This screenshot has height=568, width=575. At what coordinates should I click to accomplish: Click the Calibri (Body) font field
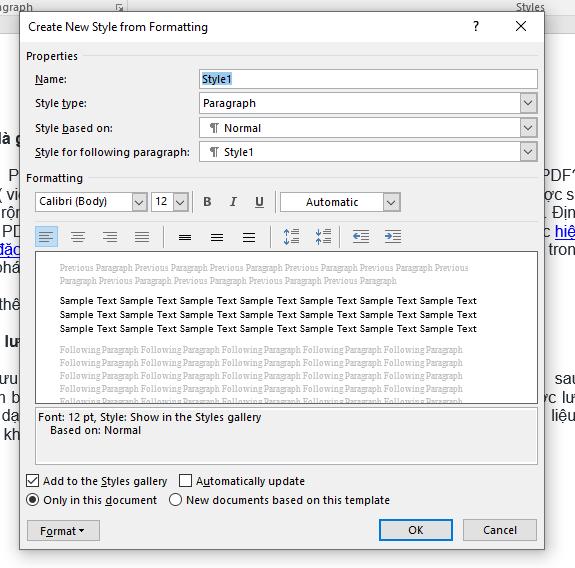pyautogui.click(x=84, y=202)
